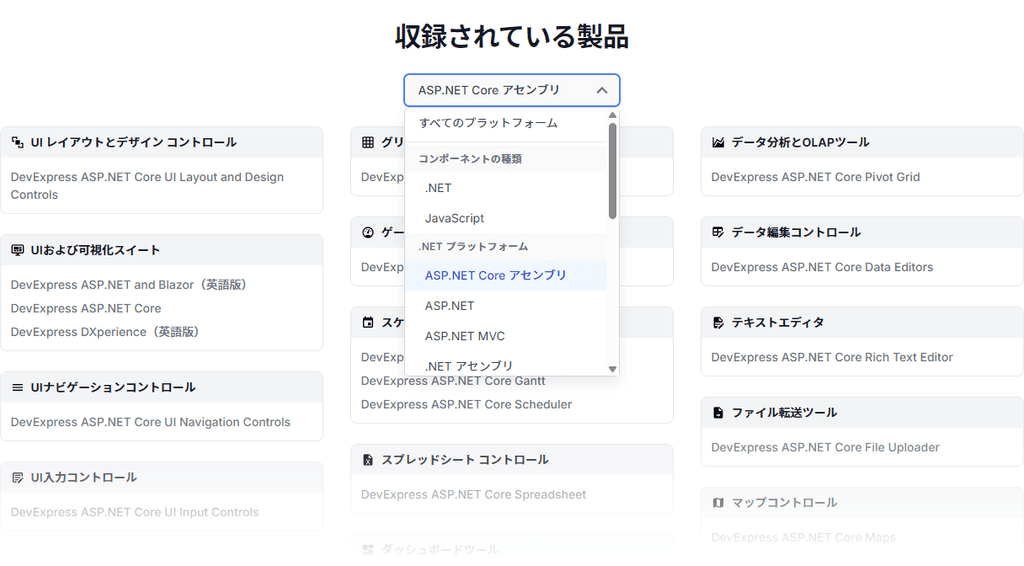This screenshot has width=1024, height=566.
Task: Click the データ編集コントロール heading
Action: (796, 232)
